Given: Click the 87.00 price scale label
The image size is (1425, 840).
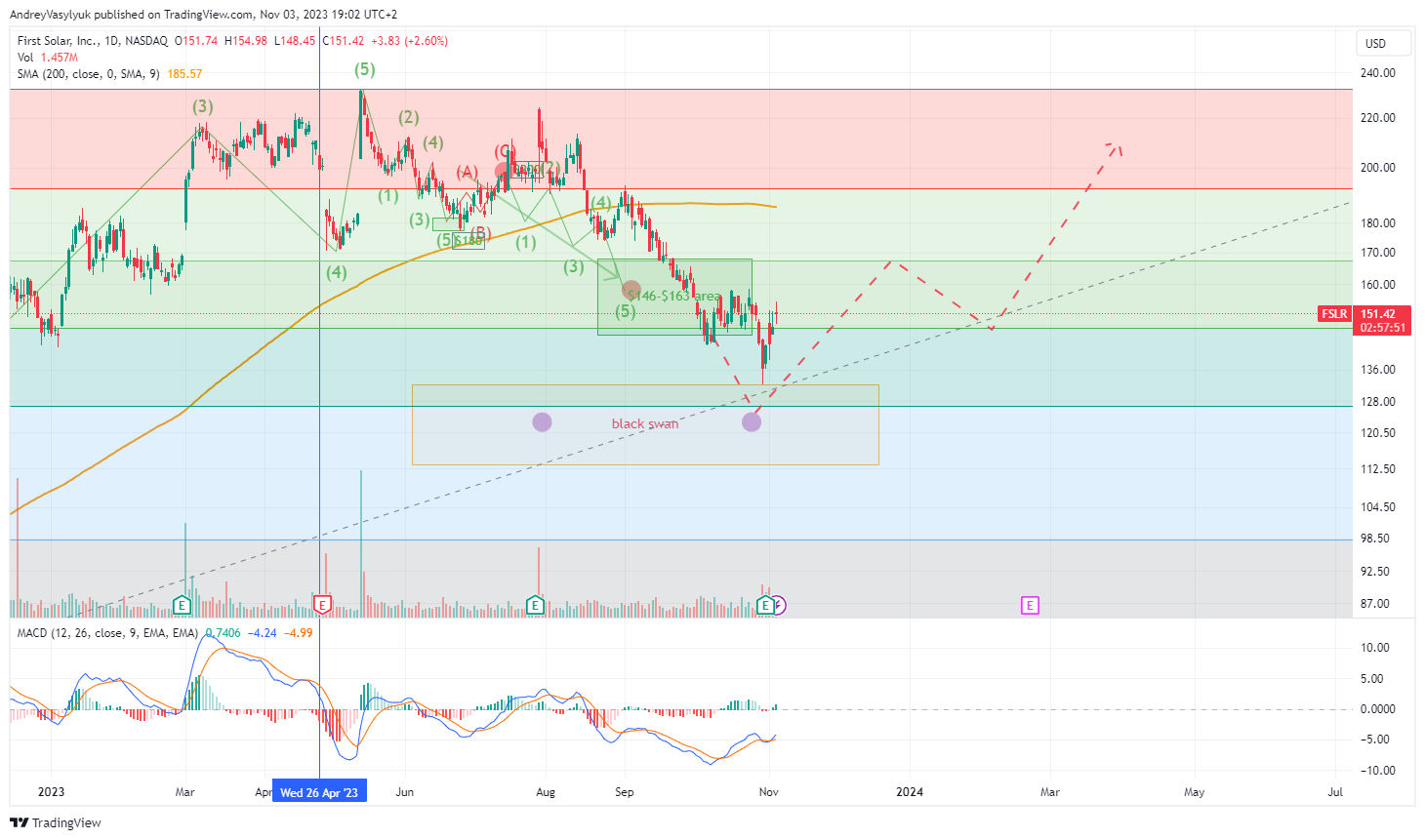Looking at the screenshot, I should 1375,604.
